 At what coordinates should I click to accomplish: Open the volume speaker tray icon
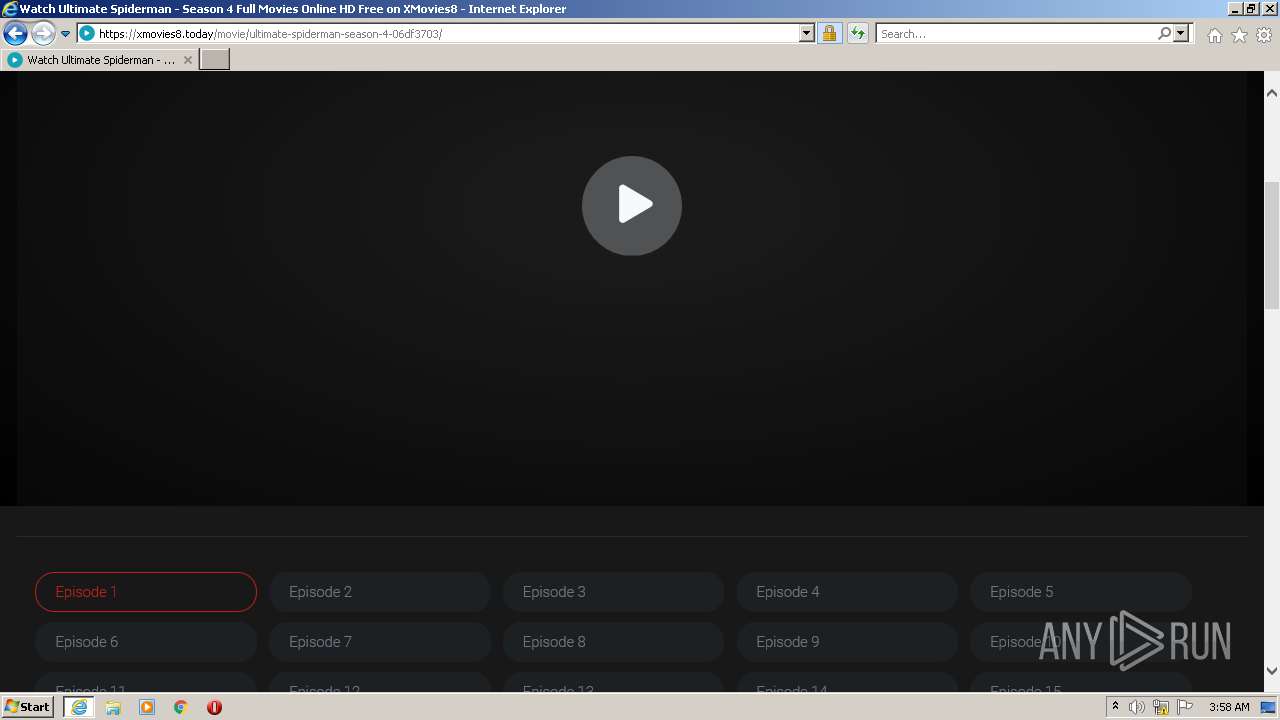point(1137,707)
